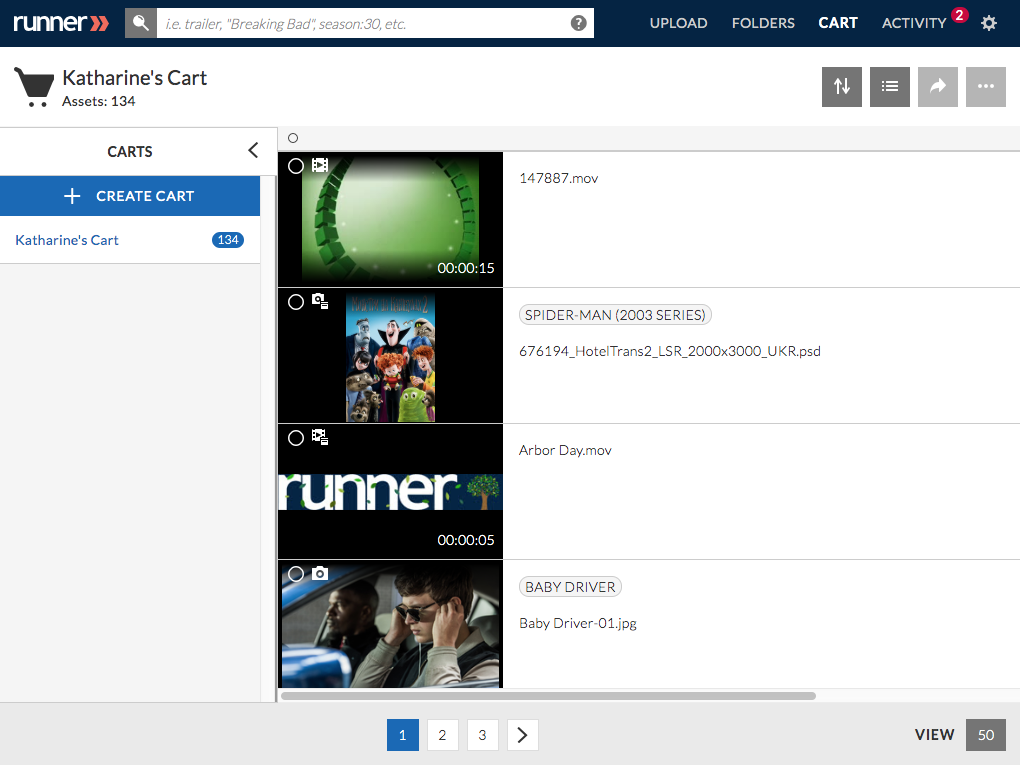Open the Hotel Transylvania poster thumbnail
Screen dimensions: 1020x765
[390, 355]
